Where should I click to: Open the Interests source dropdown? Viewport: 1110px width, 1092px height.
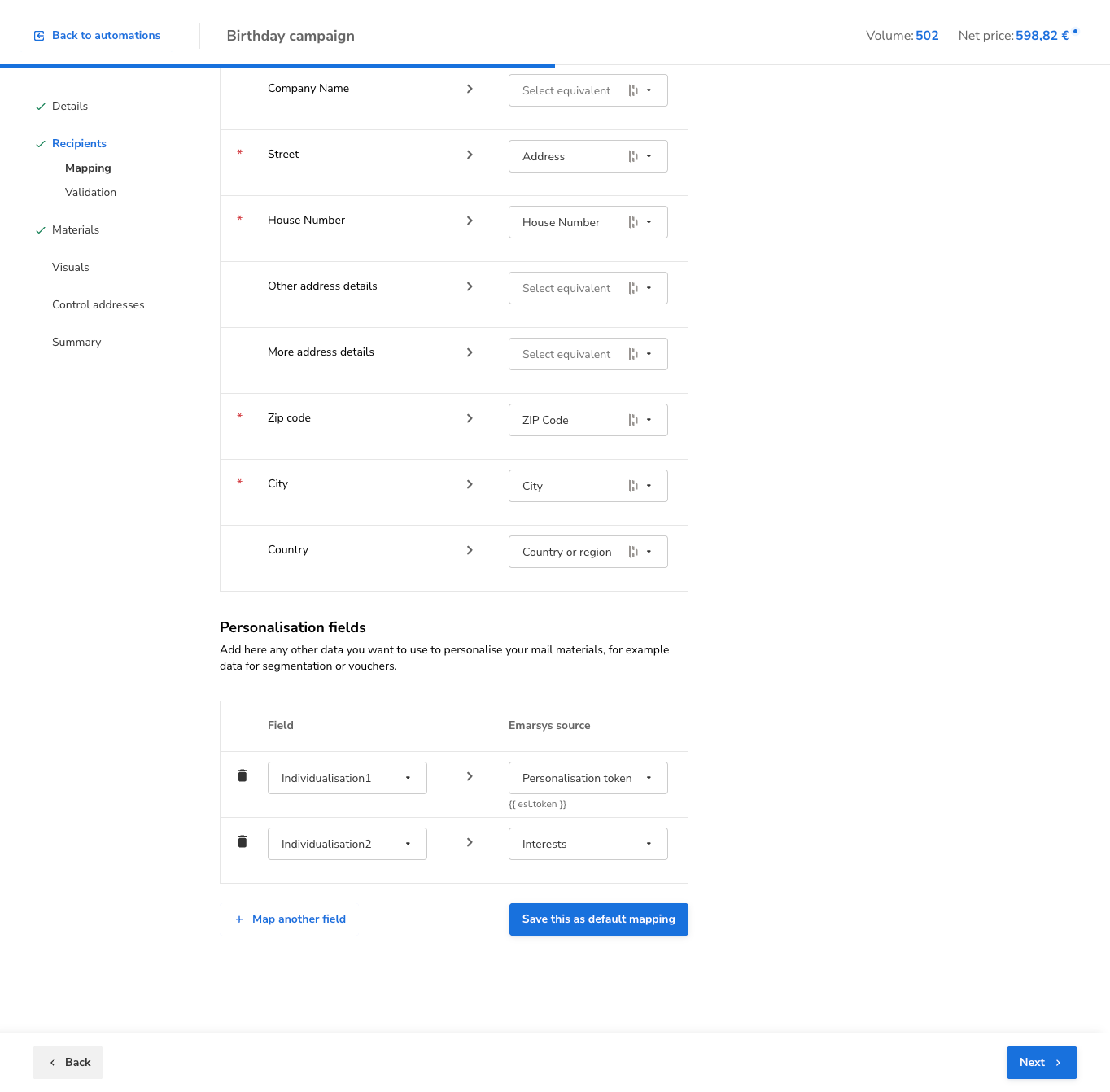point(649,844)
